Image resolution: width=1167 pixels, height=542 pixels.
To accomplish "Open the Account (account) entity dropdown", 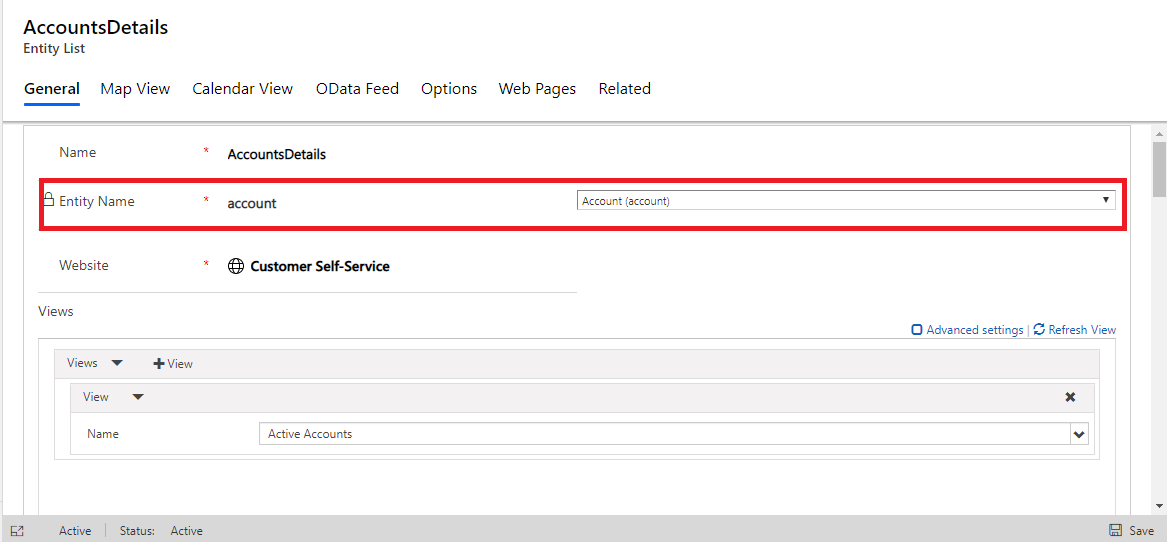I will (x=846, y=201).
